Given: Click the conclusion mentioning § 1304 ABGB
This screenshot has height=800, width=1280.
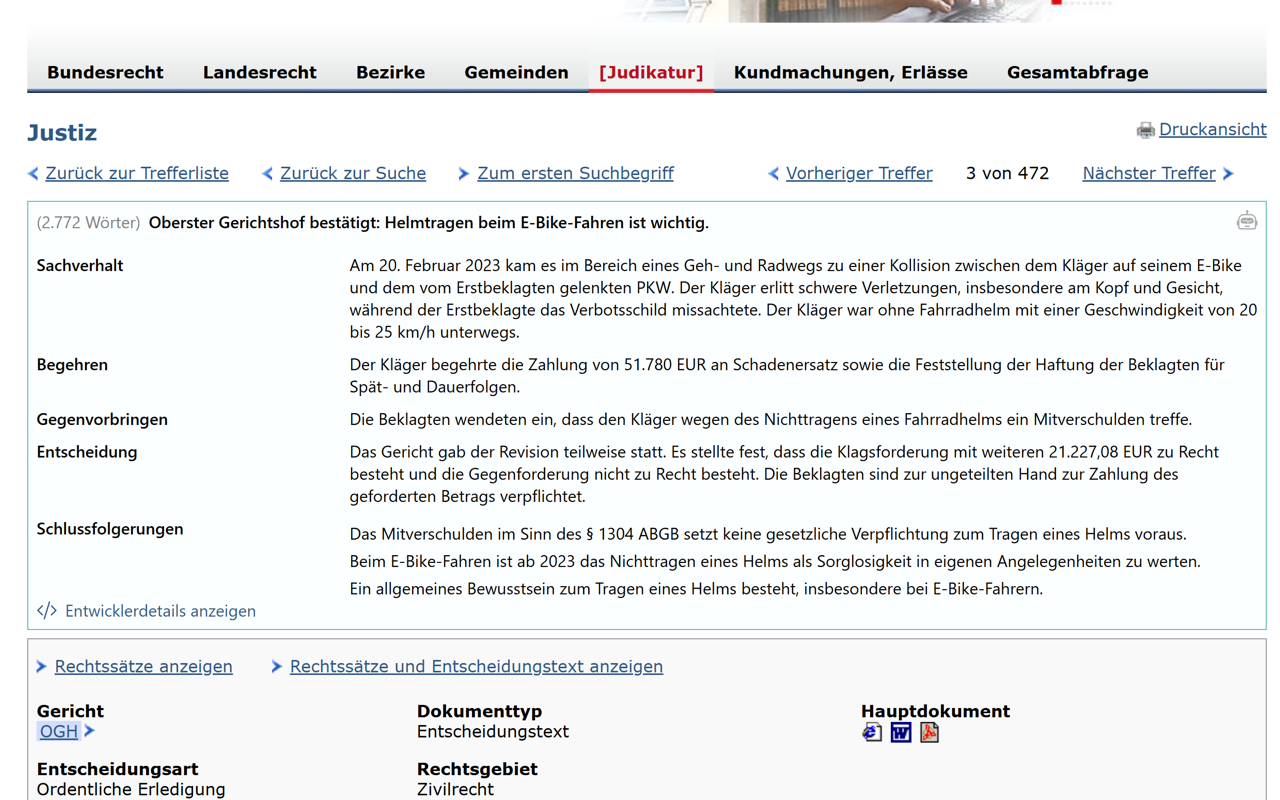Looking at the screenshot, I should pyautogui.click(x=768, y=534).
